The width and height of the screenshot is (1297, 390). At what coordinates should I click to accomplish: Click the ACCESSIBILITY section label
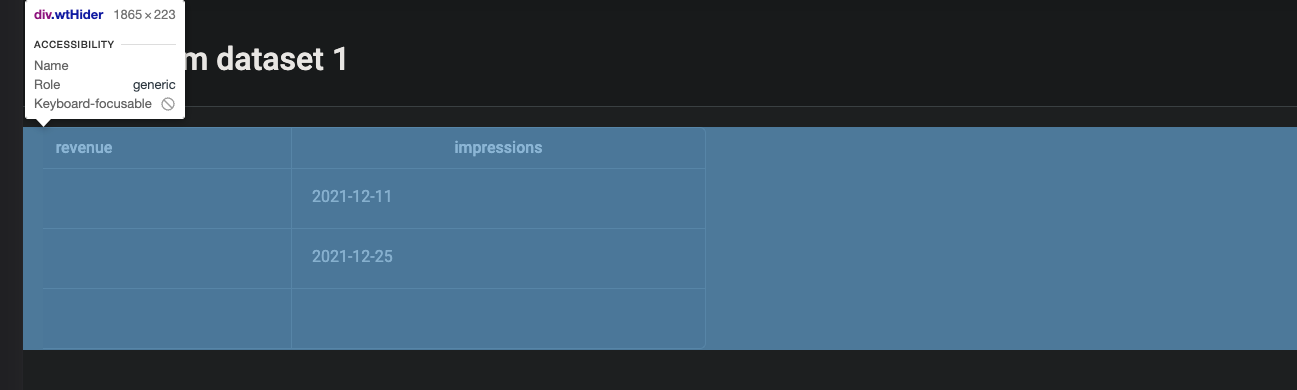(x=74, y=44)
